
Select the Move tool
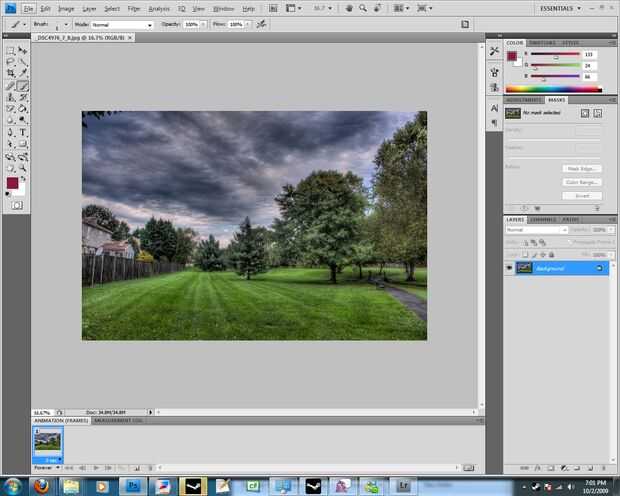[23, 51]
